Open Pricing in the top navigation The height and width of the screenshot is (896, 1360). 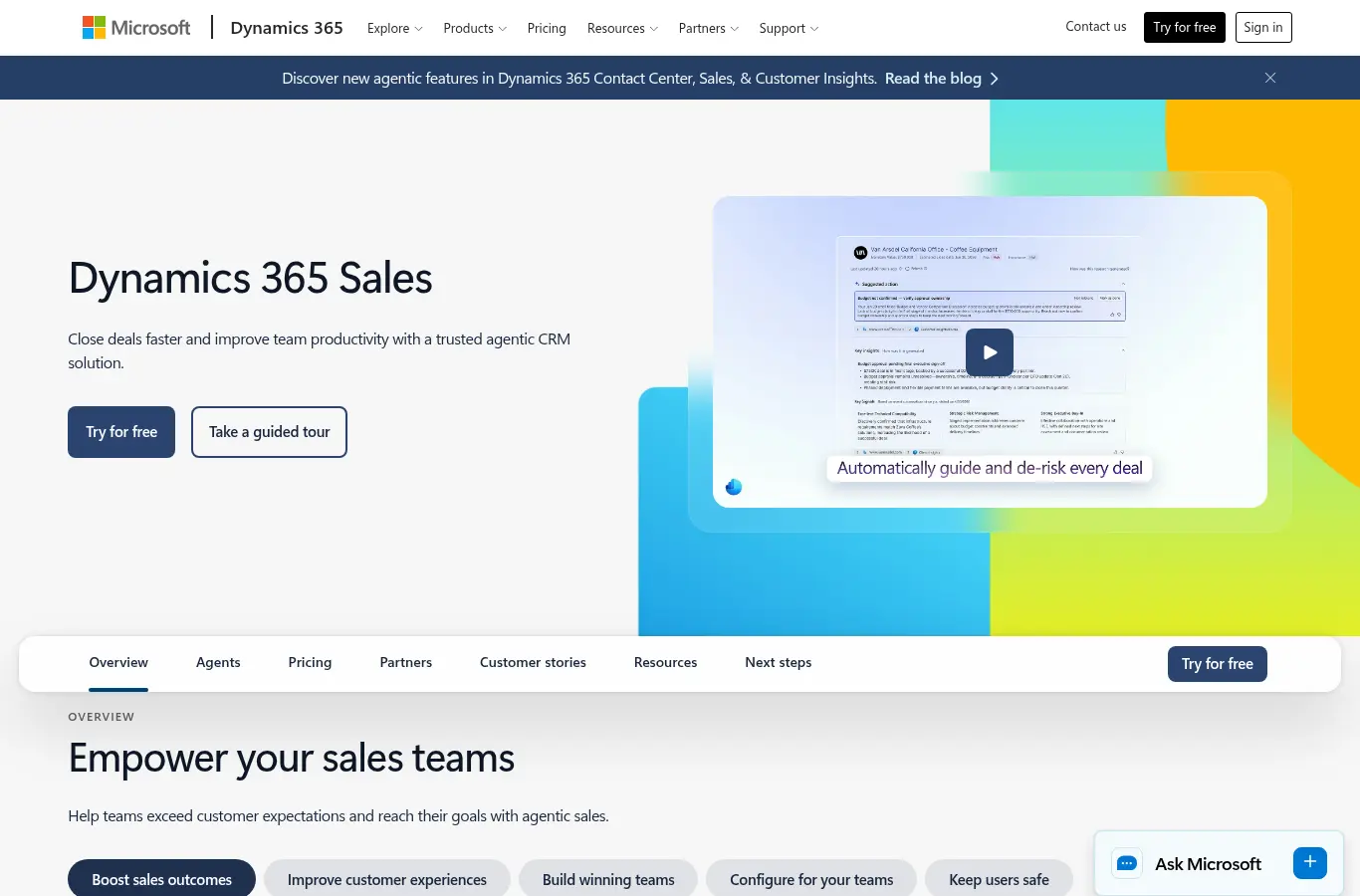547,28
